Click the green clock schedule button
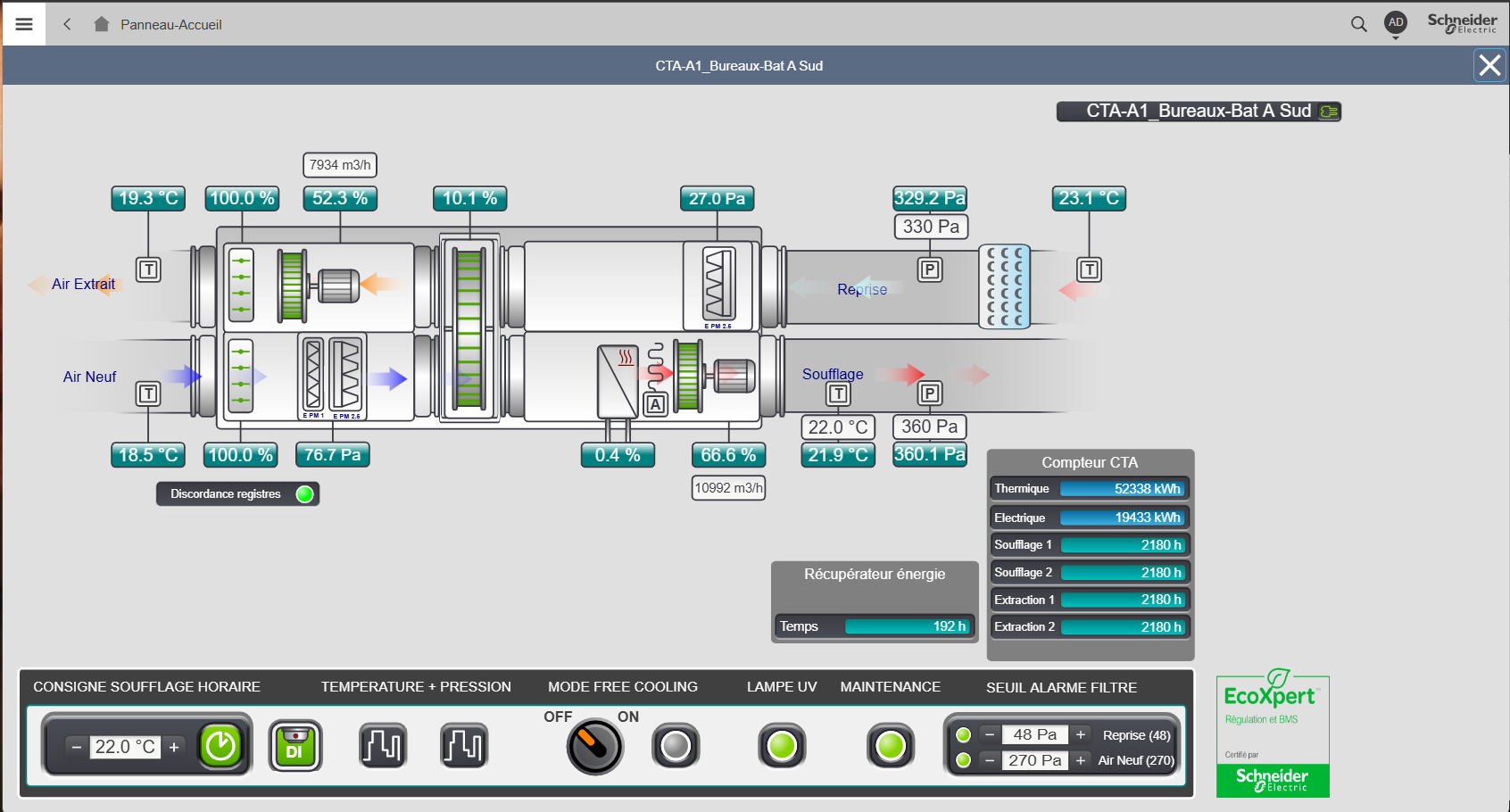Image resolution: width=1510 pixels, height=812 pixels. point(220,745)
